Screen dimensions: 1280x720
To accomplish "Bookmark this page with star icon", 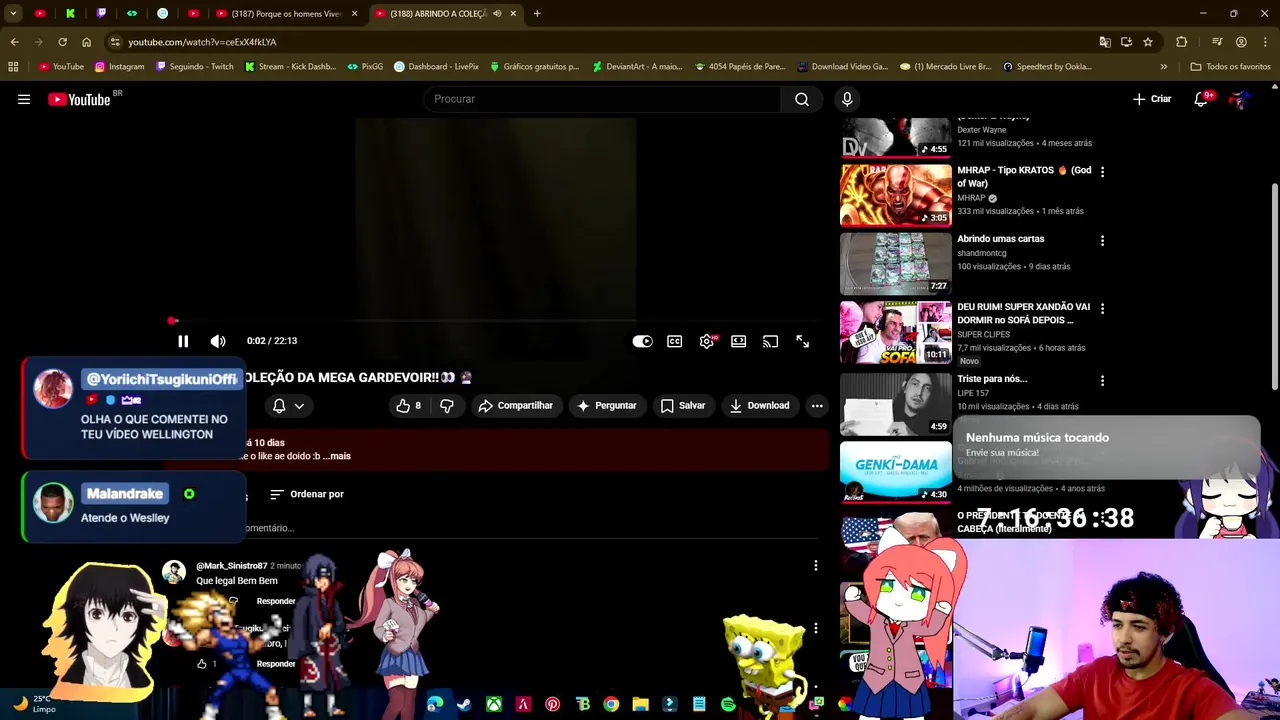I will (x=1148, y=42).
